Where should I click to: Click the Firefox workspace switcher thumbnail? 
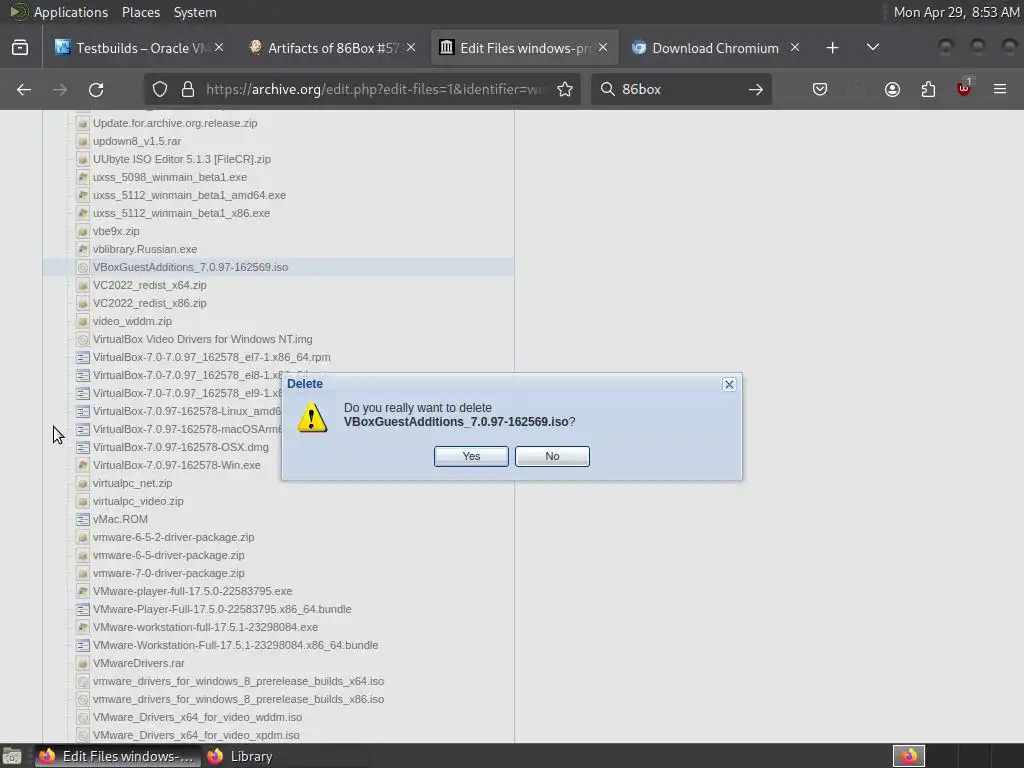point(908,756)
